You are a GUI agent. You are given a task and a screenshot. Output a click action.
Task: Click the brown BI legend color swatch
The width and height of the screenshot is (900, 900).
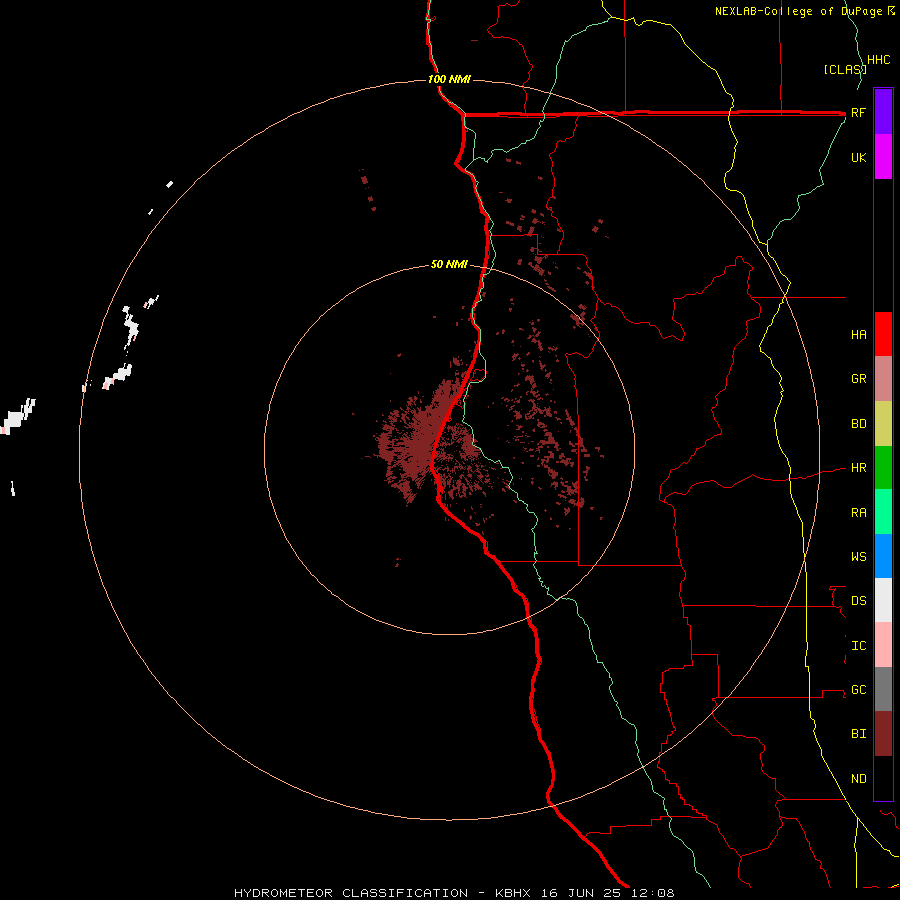click(883, 734)
